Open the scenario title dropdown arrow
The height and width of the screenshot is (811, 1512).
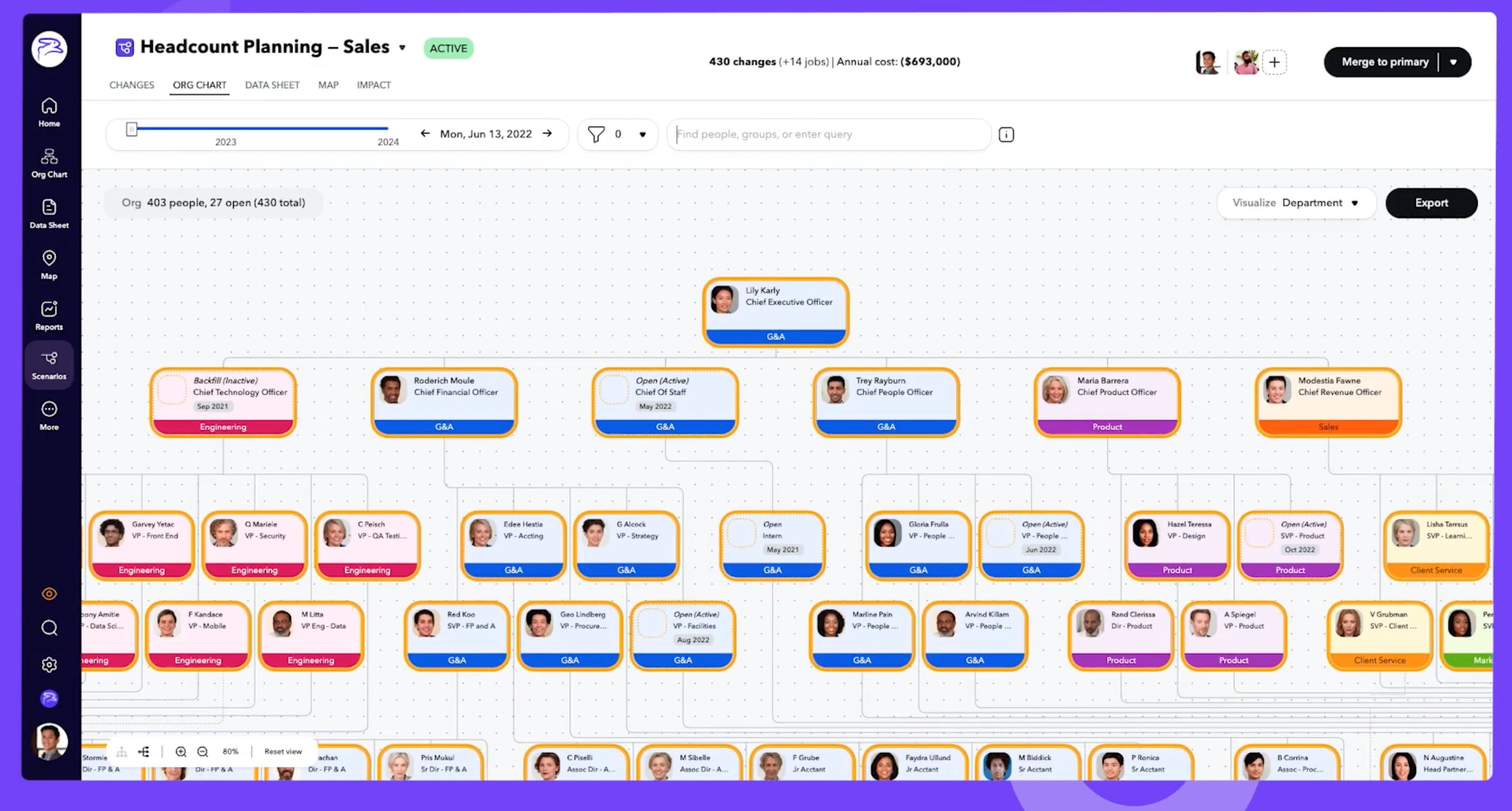point(402,48)
